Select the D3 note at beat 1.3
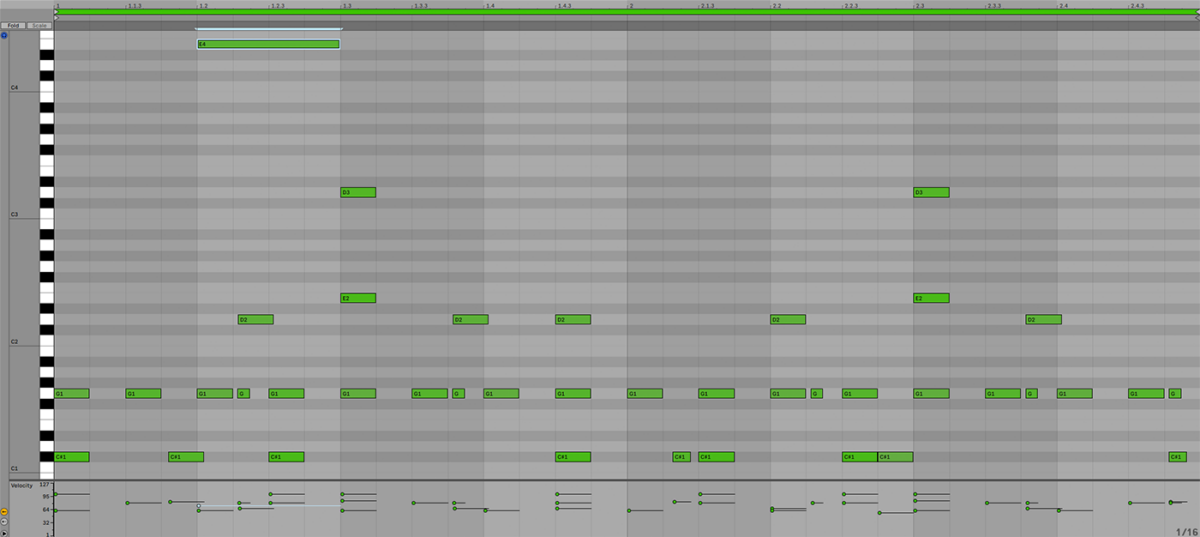The width and height of the screenshot is (1200, 537). click(358, 192)
